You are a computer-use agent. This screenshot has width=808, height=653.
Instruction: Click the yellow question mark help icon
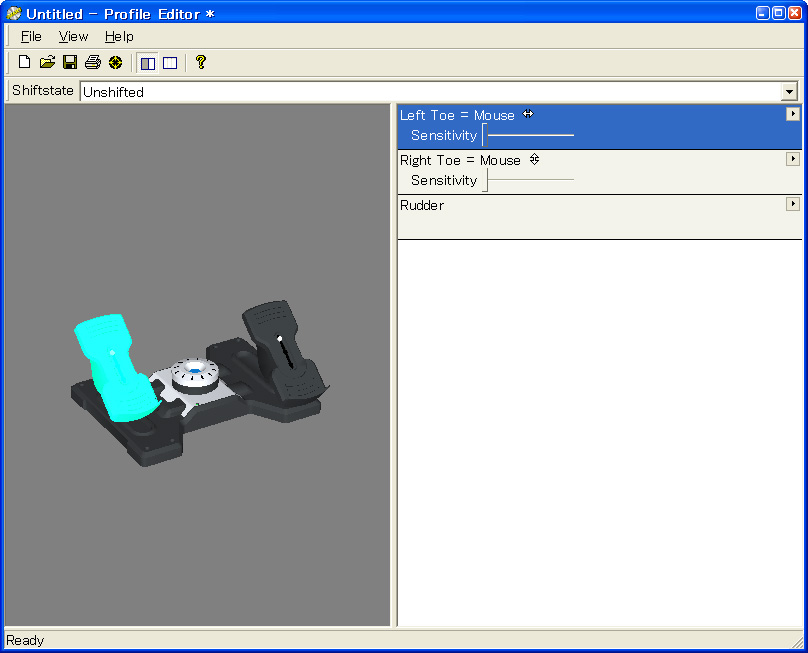point(201,63)
